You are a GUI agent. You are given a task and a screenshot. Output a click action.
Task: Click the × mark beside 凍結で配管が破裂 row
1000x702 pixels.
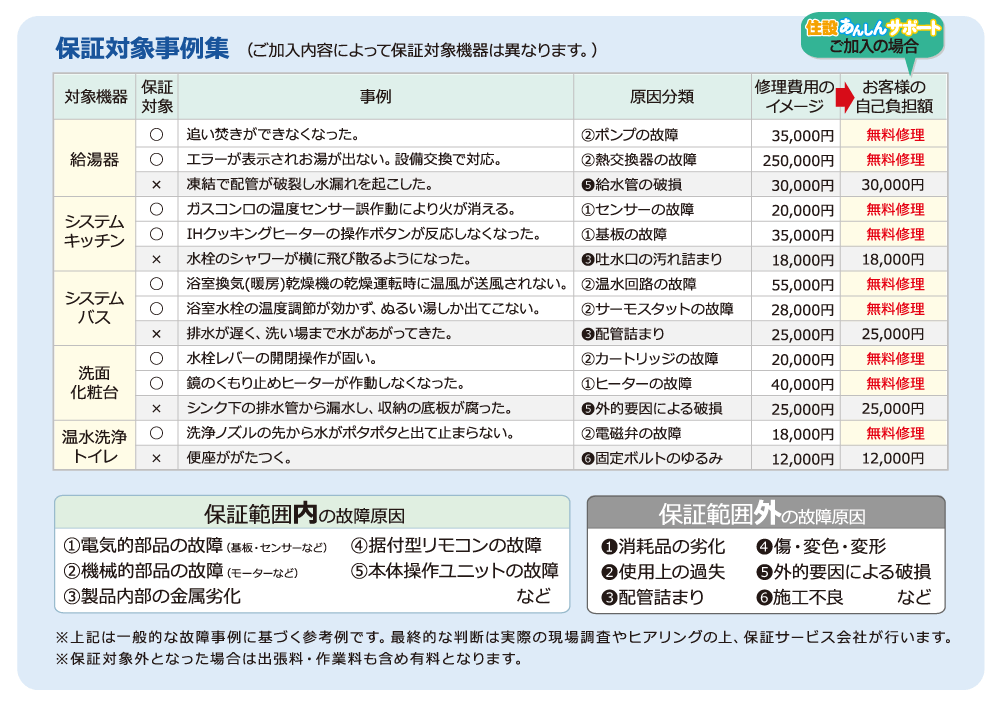(156, 184)
